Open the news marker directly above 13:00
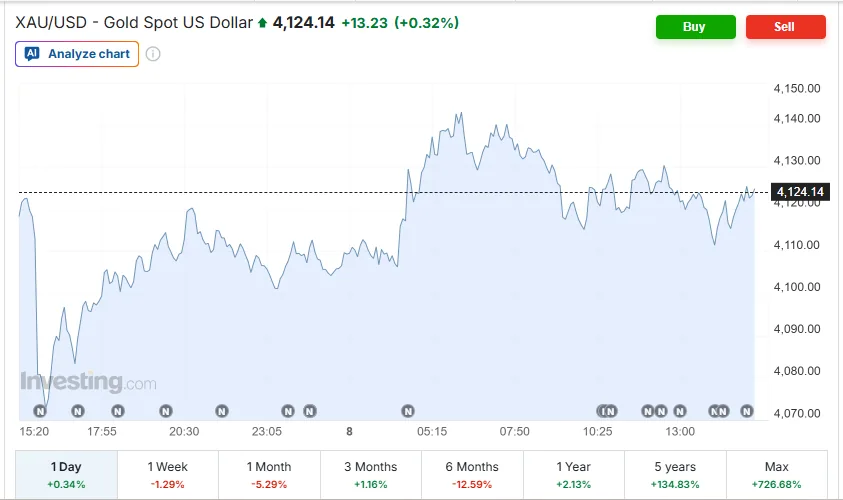Image resolution: width=843 pixels, height=500 pixels. coord(680,411)
